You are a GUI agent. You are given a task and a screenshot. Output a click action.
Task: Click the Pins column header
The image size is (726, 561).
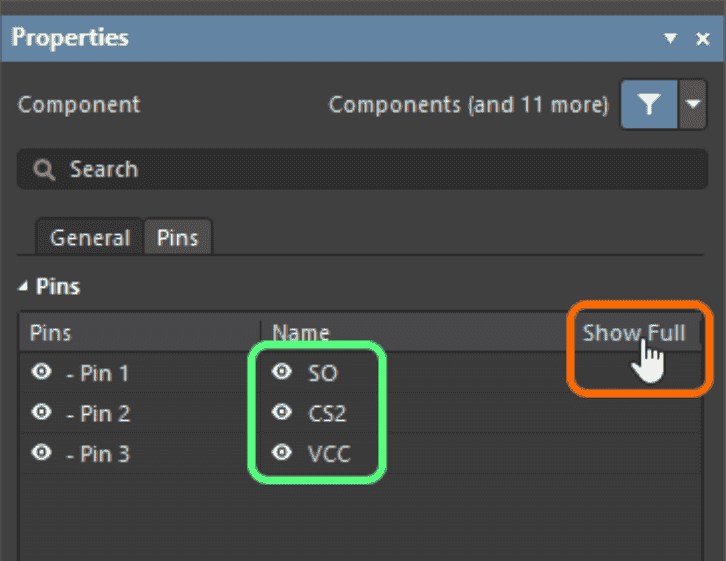50,333
